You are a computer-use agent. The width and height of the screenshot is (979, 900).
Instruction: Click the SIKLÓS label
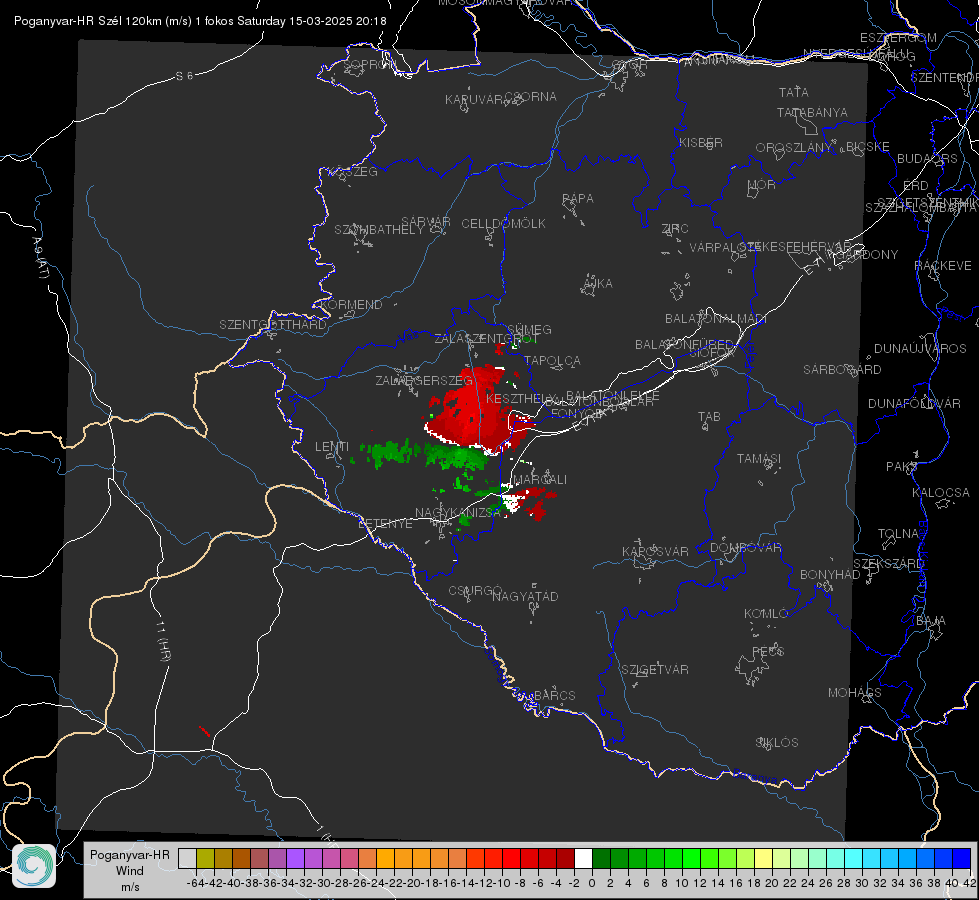click(777, 743)
